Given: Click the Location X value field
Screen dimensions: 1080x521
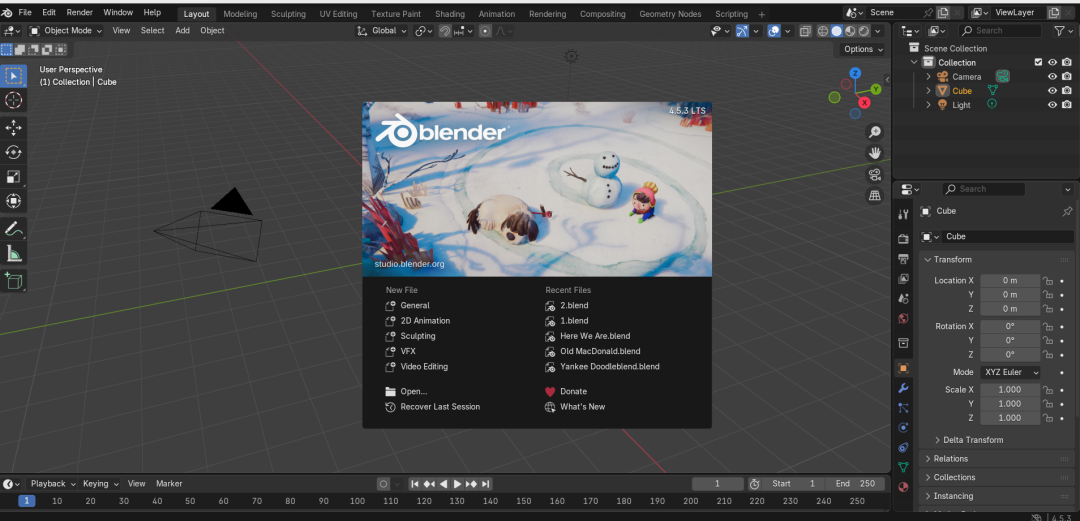Looking at the screenshot, I should pyautogui.click(x=1010, y=280).
